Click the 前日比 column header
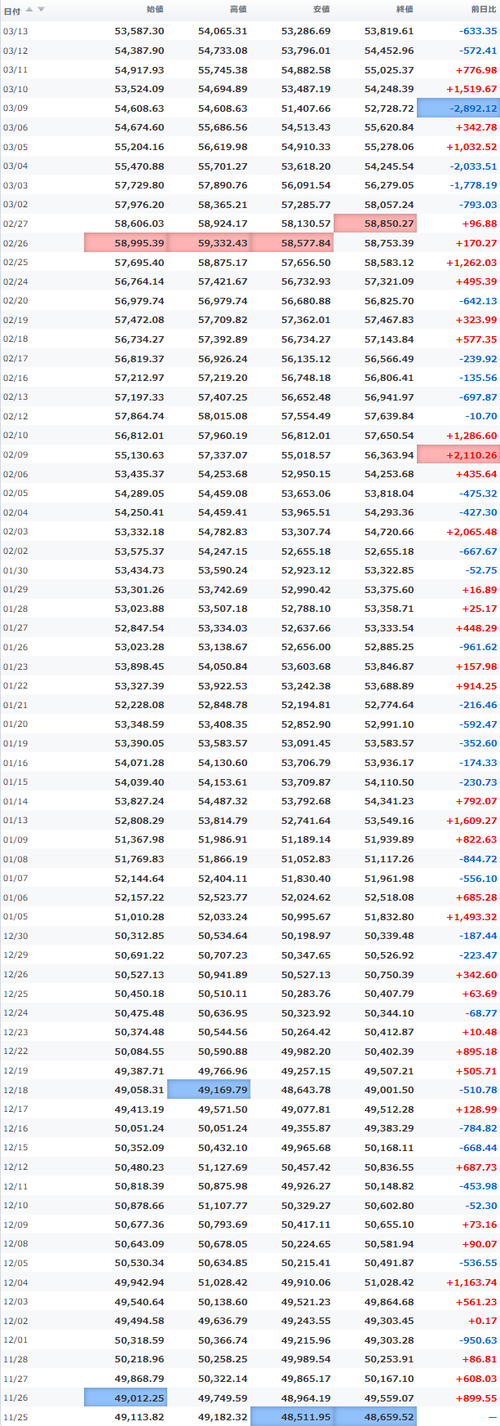 (x=483, y=10)
